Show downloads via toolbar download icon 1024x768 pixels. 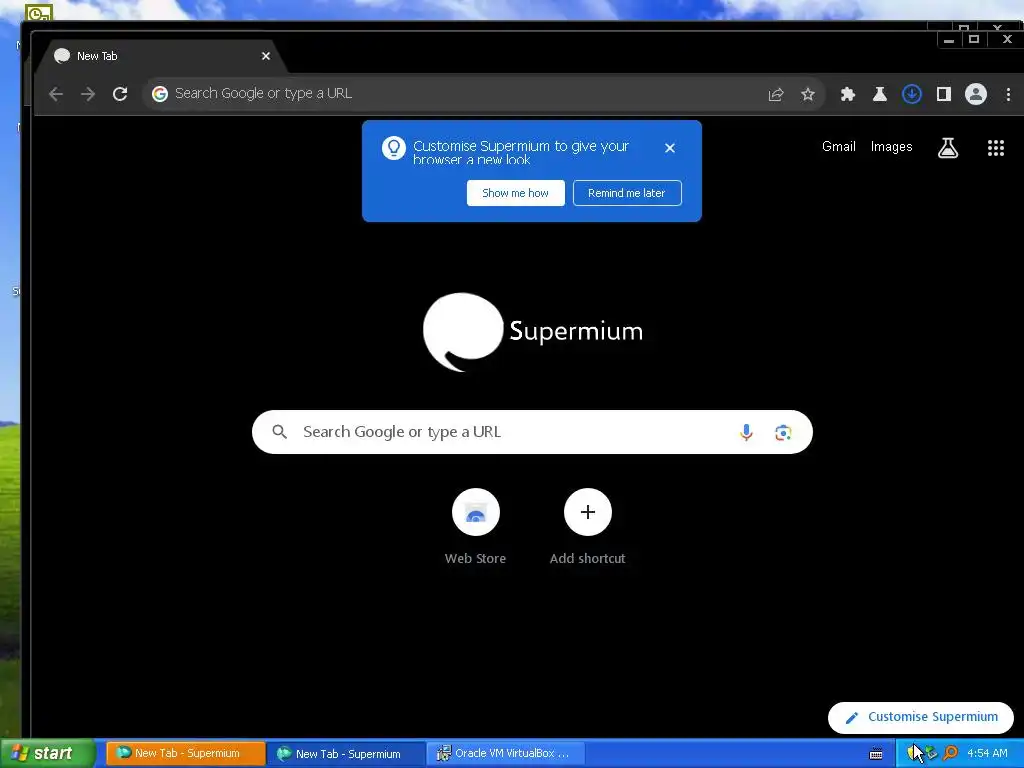coord(912,94)
